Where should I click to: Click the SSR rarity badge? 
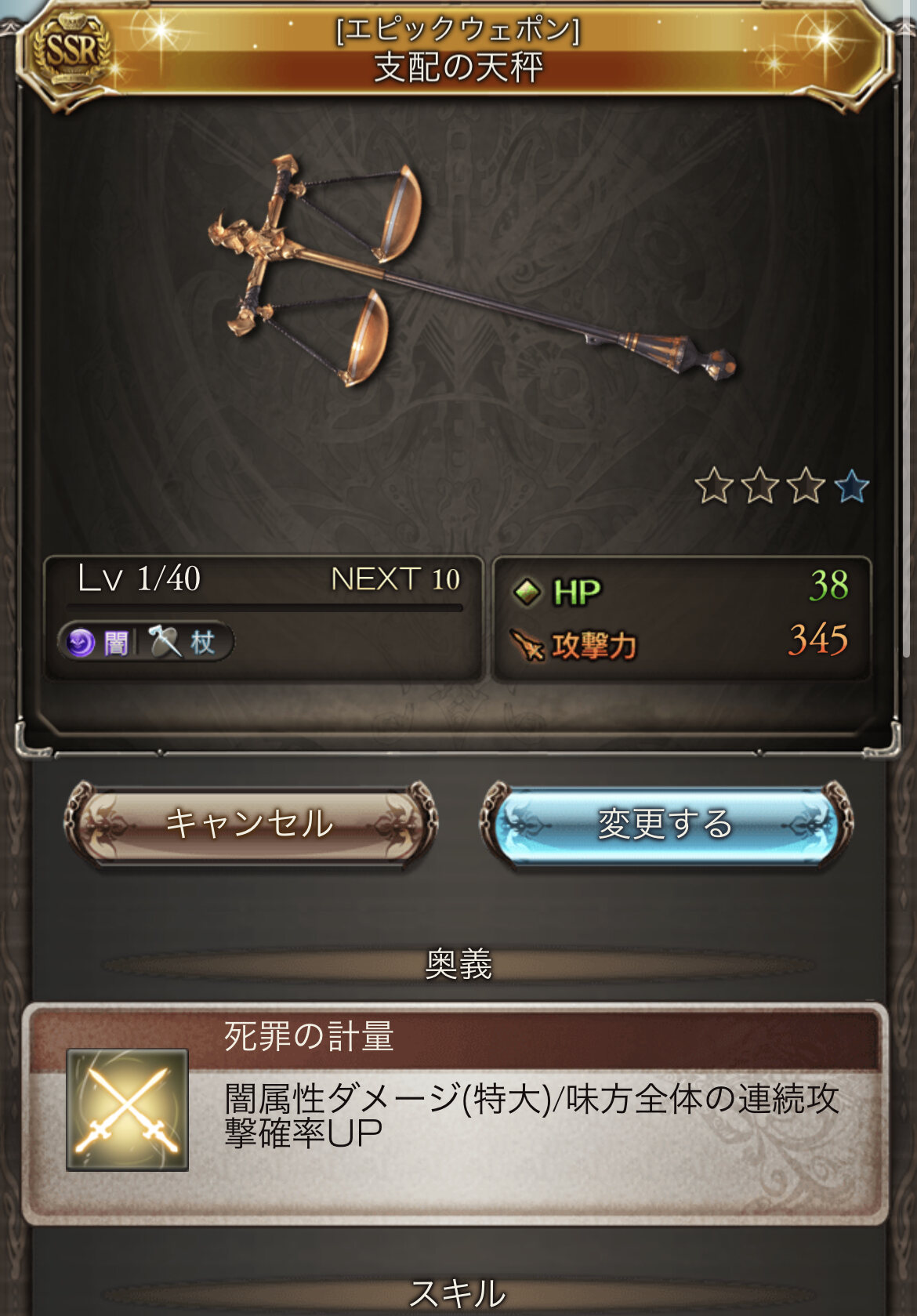click(69, 53)
